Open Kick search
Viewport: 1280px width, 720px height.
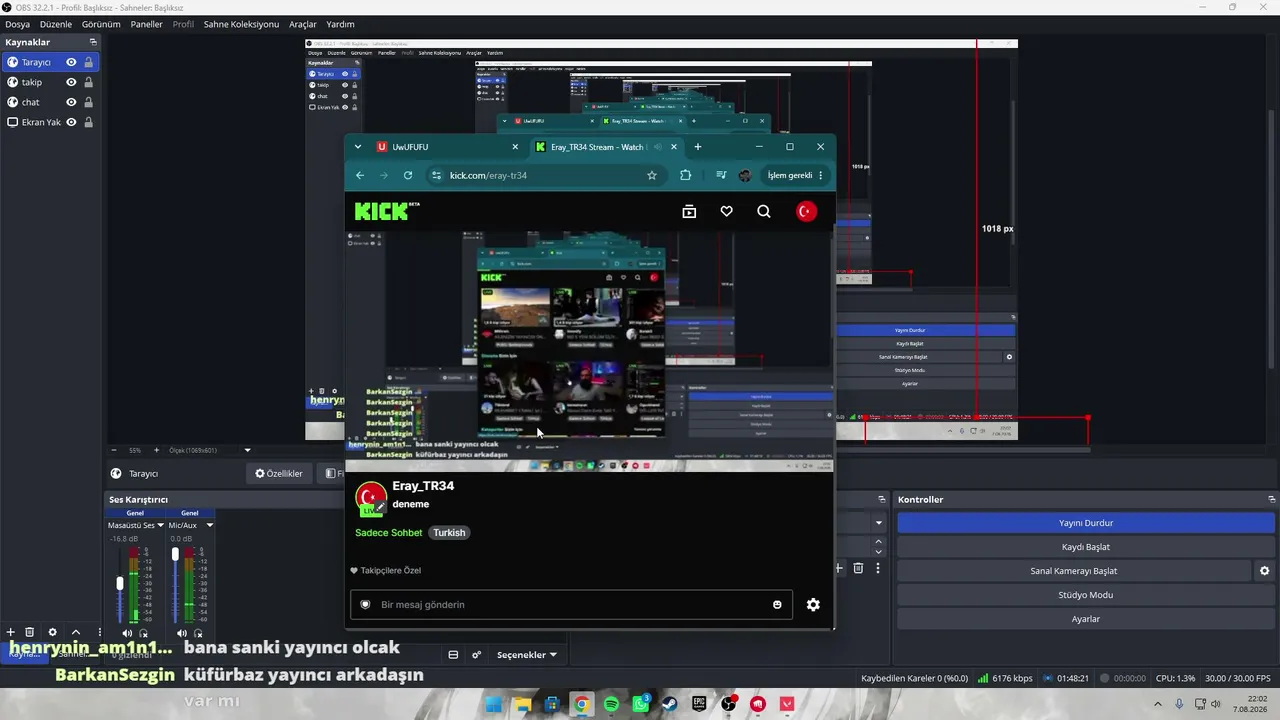pos(764,211)
